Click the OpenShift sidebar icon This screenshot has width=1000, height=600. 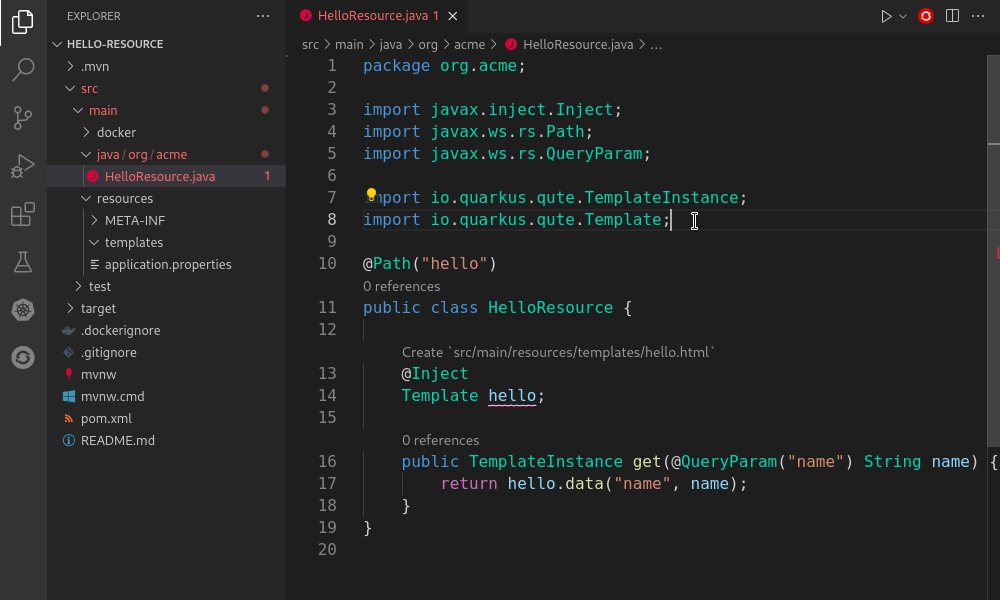coord(22,357)
